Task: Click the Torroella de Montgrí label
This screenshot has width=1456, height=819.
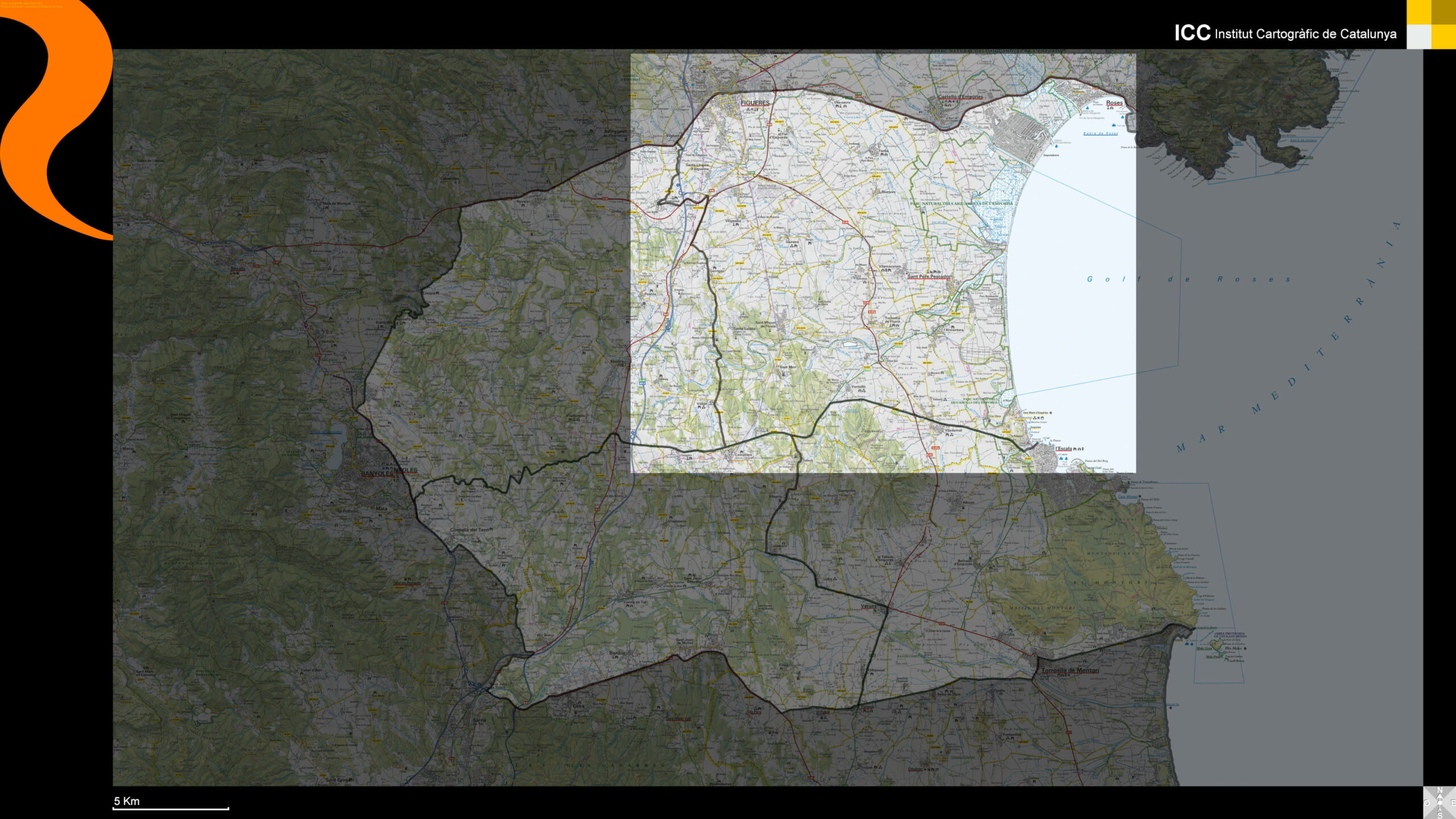Action: [x=1070, y=671]
